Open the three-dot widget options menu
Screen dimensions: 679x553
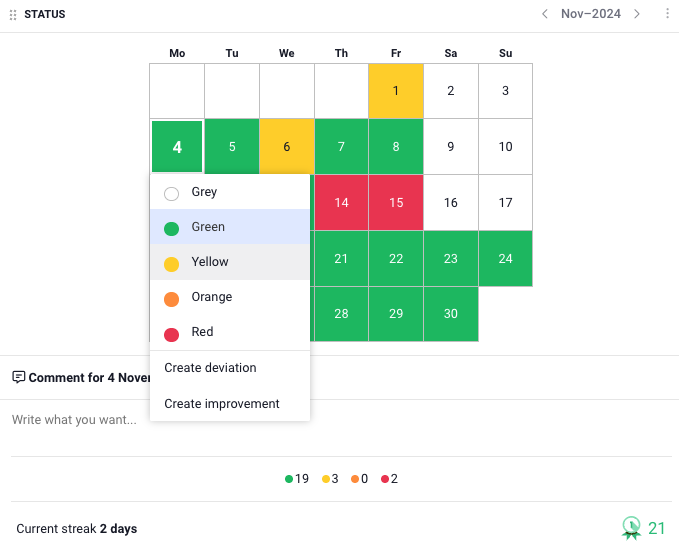[667, 14]
